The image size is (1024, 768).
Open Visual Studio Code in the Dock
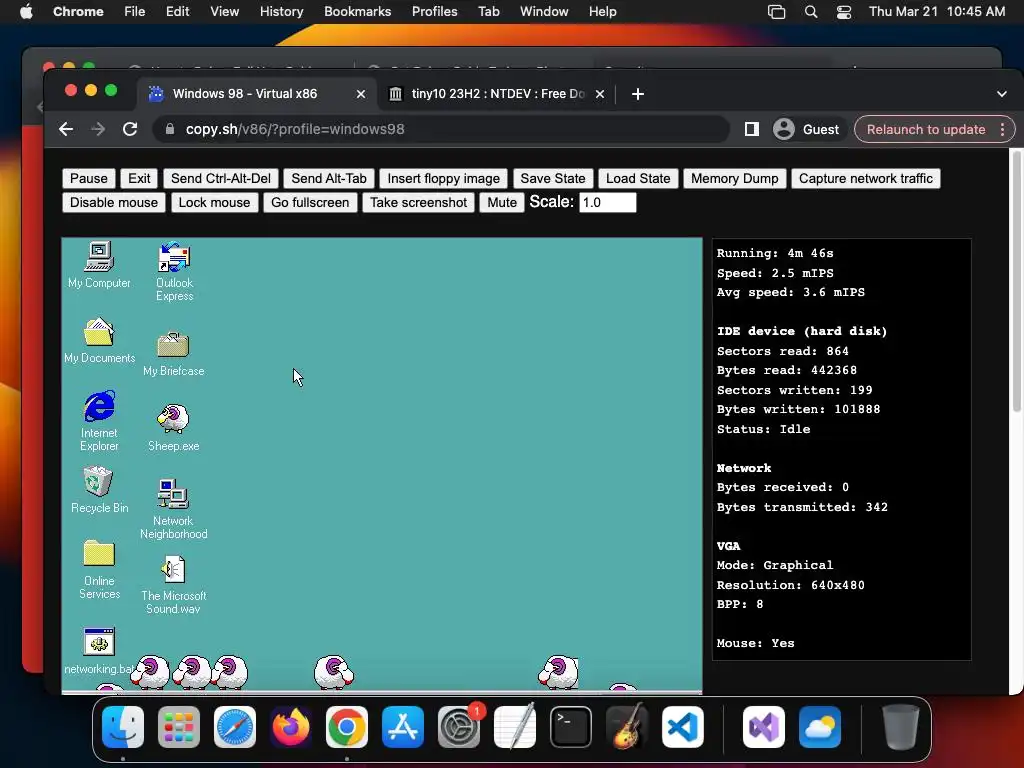pos(683,727)
